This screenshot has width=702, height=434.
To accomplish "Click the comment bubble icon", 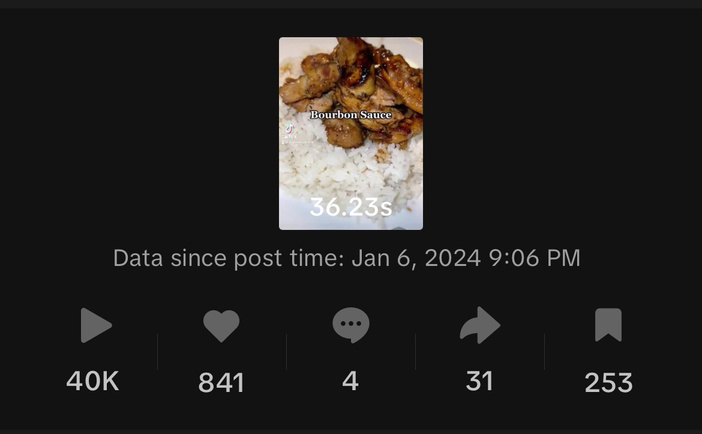I will click(351, 325).
